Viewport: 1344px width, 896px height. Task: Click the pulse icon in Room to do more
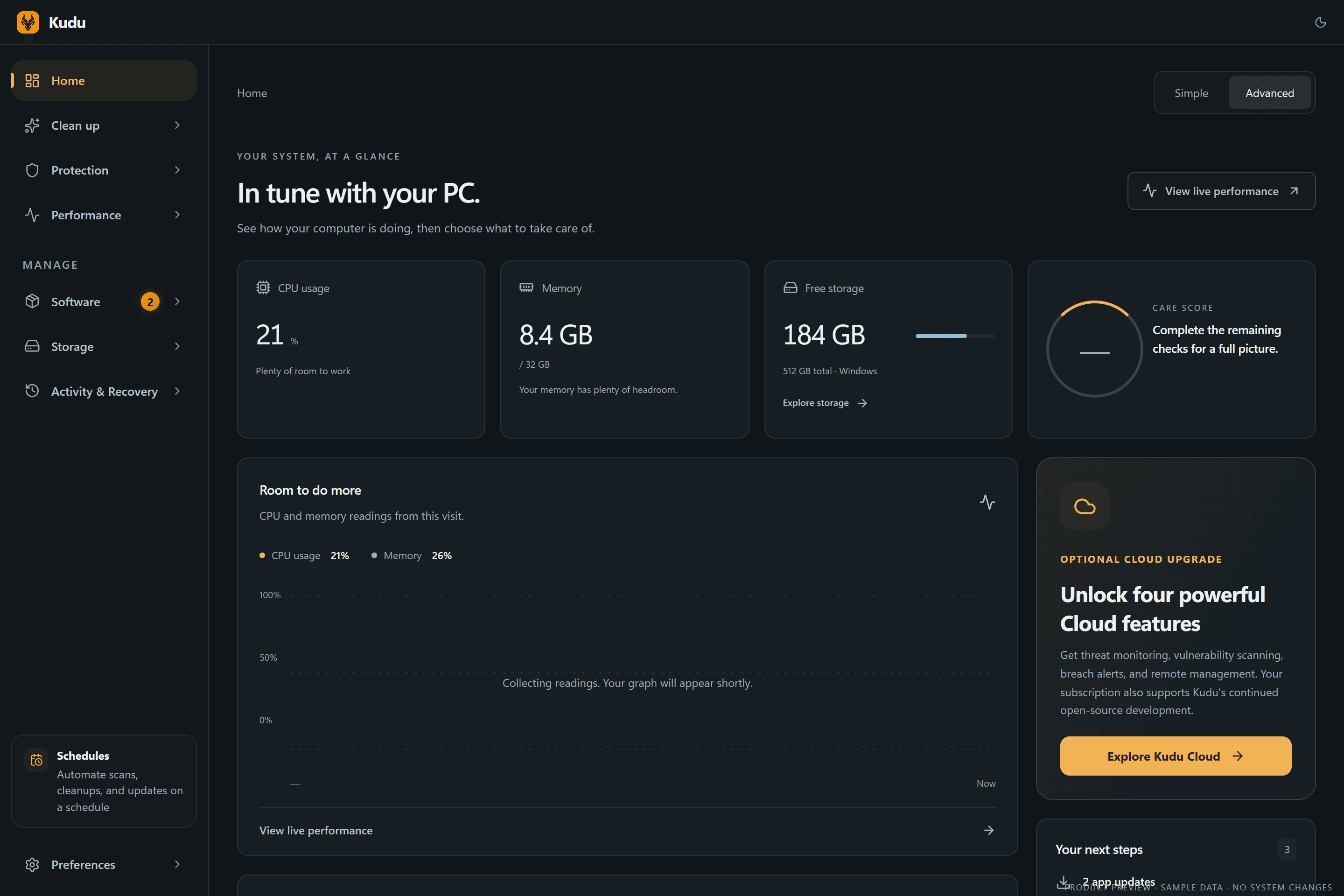click(987, 502)
